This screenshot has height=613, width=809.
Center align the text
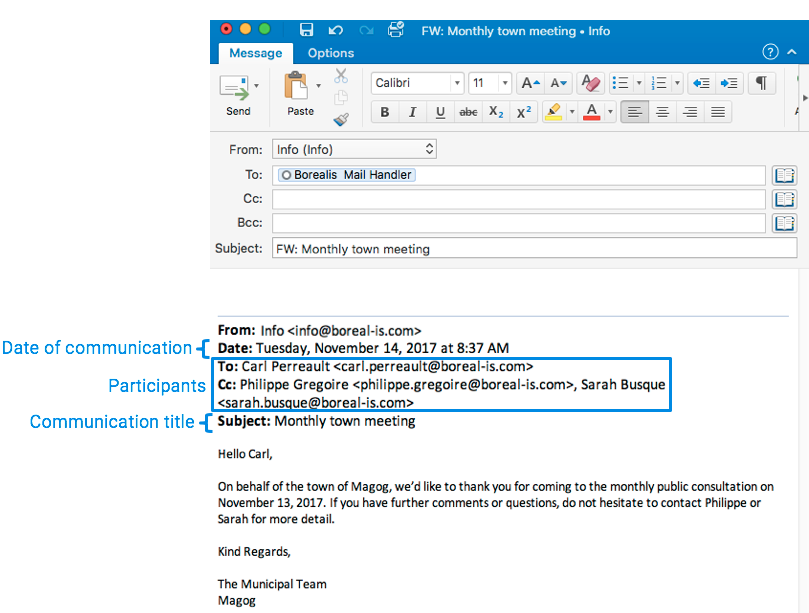662,112
